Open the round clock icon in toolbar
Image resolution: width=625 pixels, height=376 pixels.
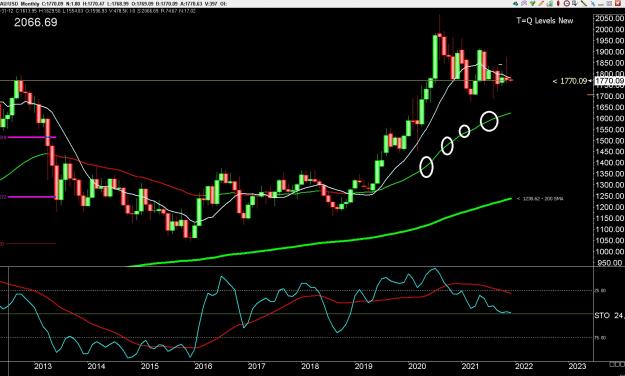[567, 4]
